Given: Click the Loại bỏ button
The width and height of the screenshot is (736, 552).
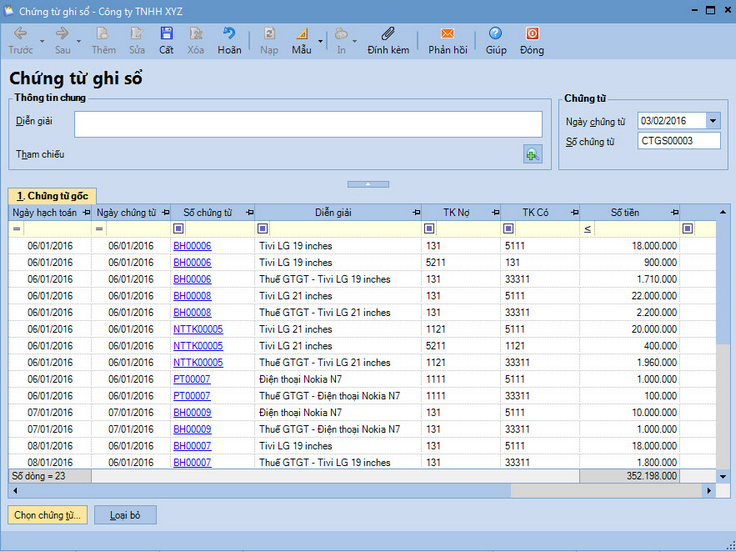Looking at the screenshot, I should (x=125, y=515).
